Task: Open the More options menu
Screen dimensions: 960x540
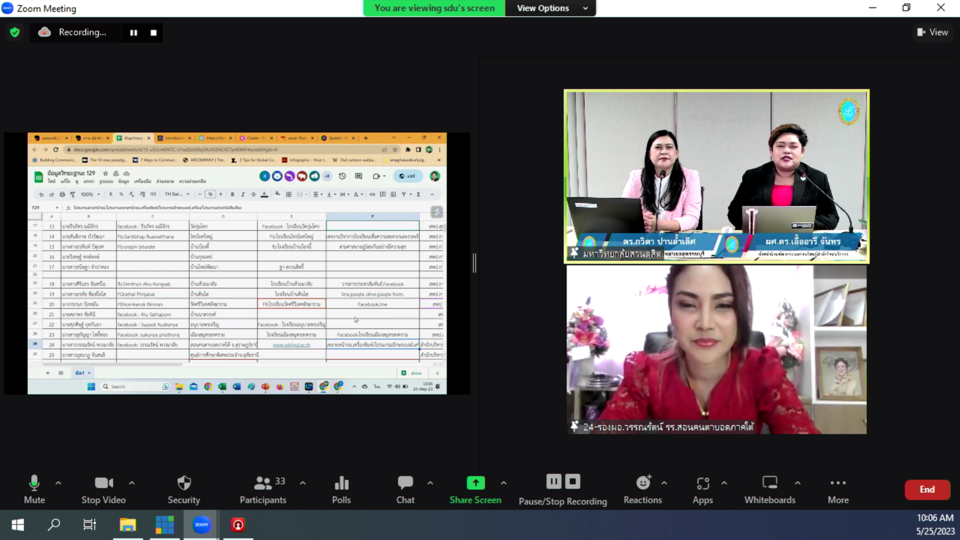Action: (838, 490)
